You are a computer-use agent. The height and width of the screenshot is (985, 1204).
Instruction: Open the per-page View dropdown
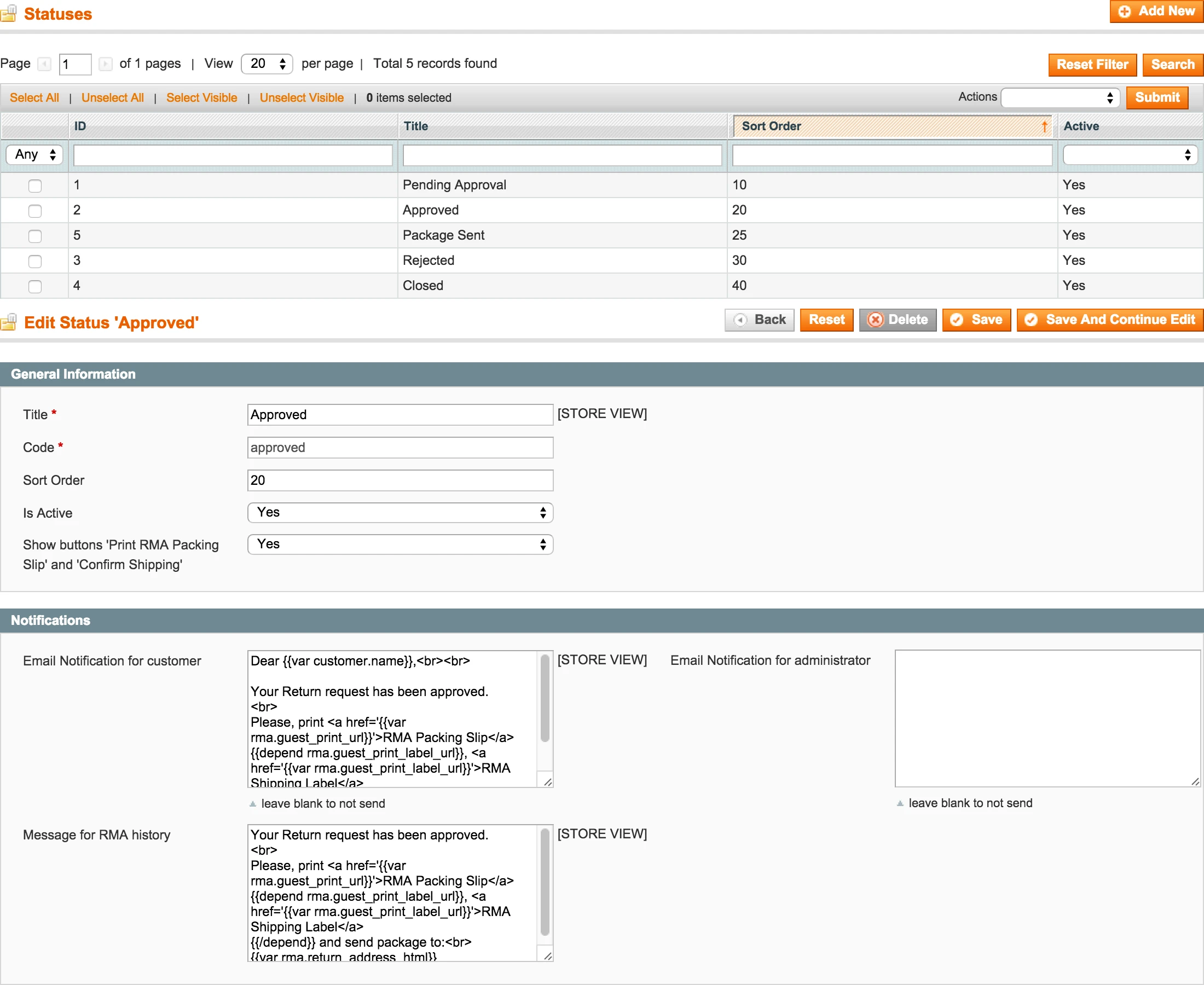(x=266, y=64)
